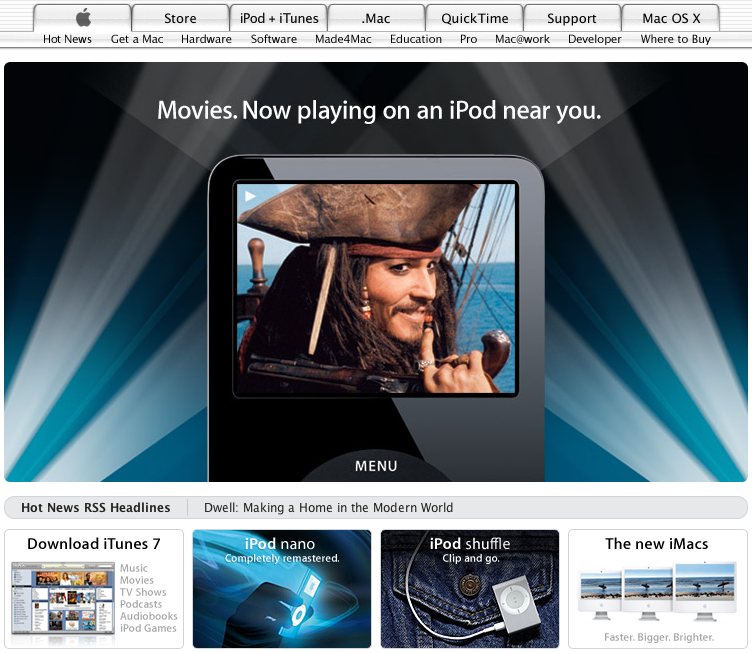Click the TV Shows text in iTunes promo
752x652 pixels.
pyautogui.click(x=143, y=592)
